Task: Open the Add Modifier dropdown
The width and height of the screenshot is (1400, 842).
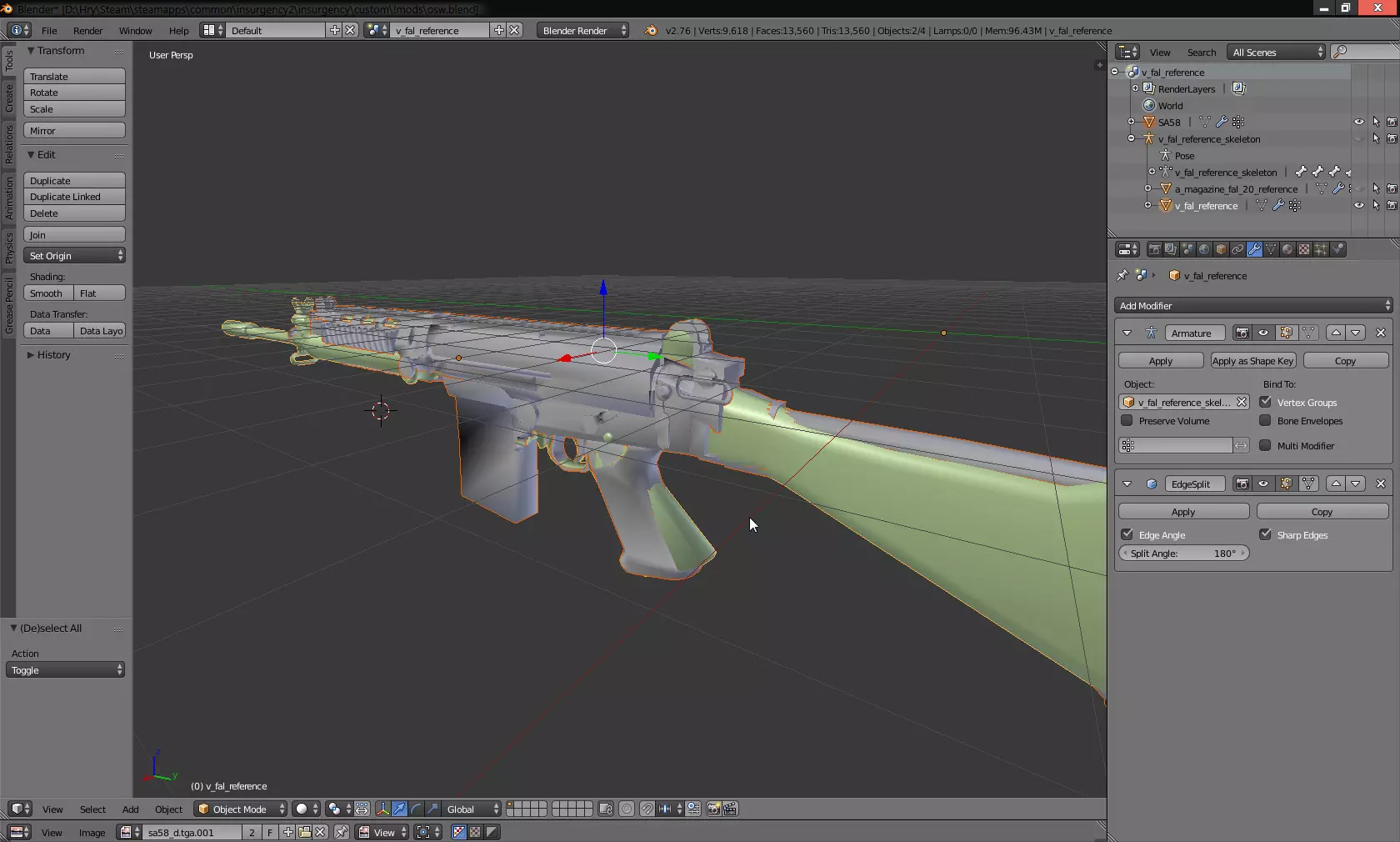Action: [x=1253, y=305]
